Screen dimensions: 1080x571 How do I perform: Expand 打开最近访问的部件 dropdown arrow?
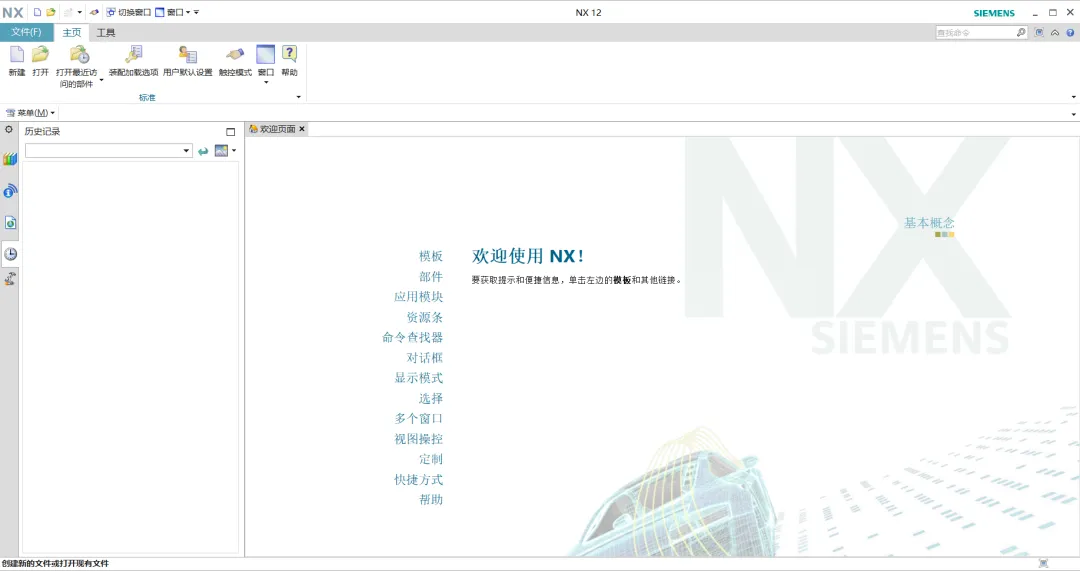coord(101,81)
